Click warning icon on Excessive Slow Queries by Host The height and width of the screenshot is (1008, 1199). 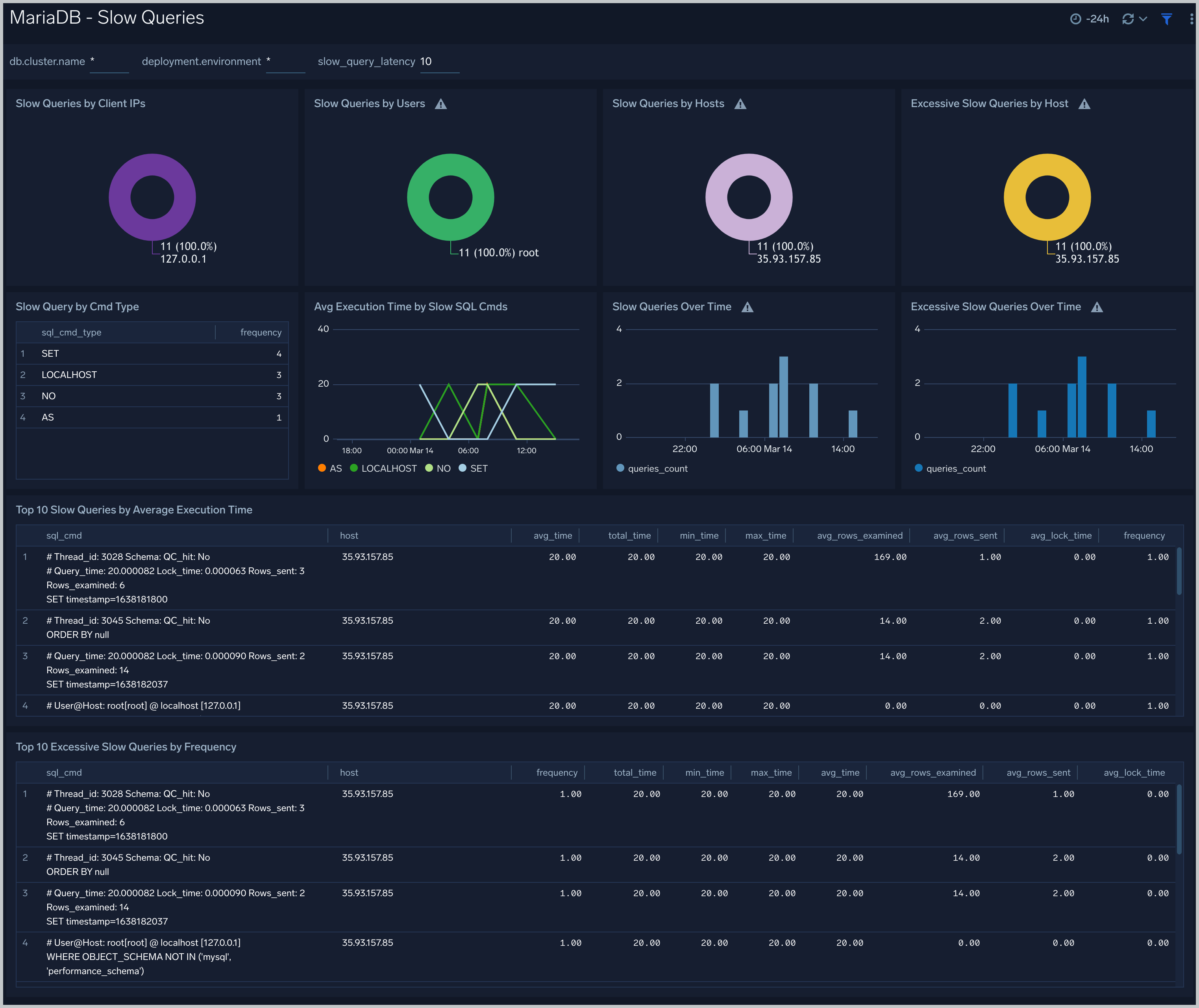[1084, 104]
